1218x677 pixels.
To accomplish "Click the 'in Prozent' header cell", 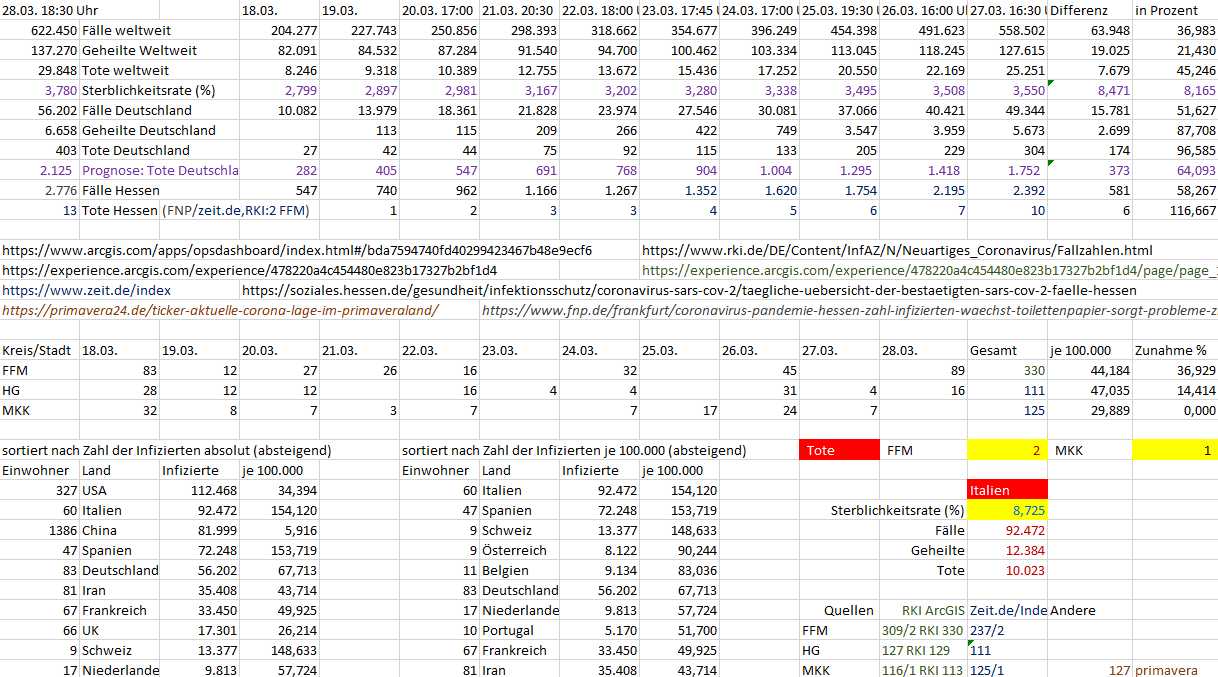I will pos(1174,10).
